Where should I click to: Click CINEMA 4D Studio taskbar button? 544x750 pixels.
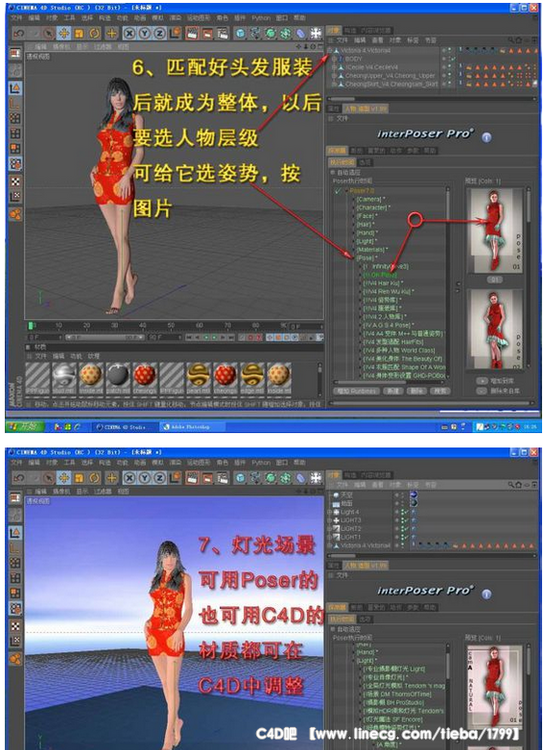tap(124, 427)
